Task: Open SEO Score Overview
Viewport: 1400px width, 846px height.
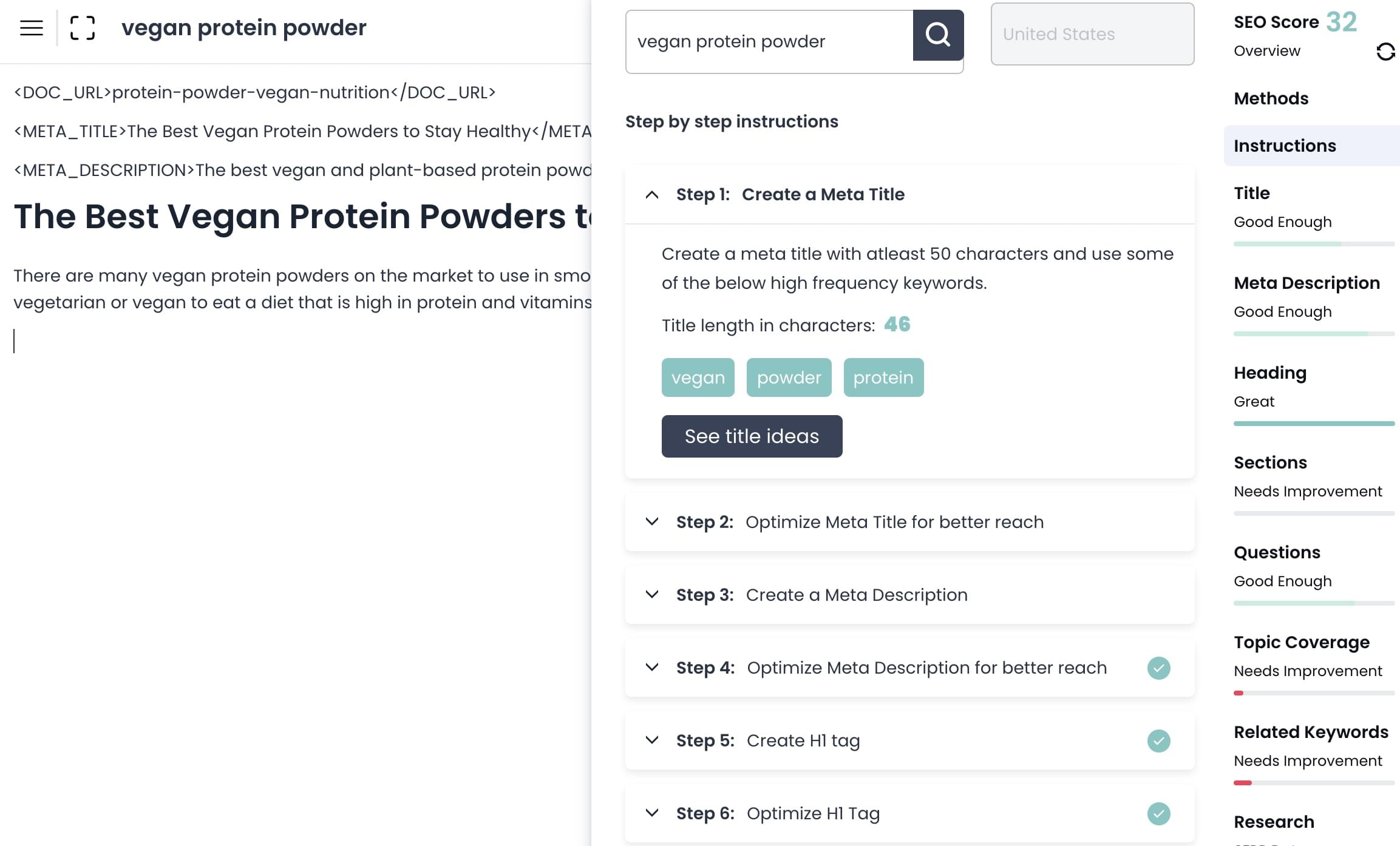Action: click(1267, 51)
